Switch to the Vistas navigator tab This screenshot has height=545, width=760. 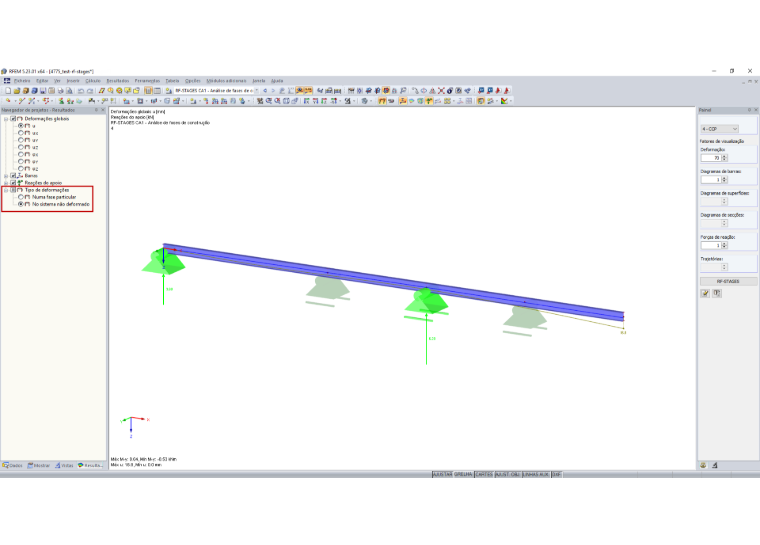point(64,465)
